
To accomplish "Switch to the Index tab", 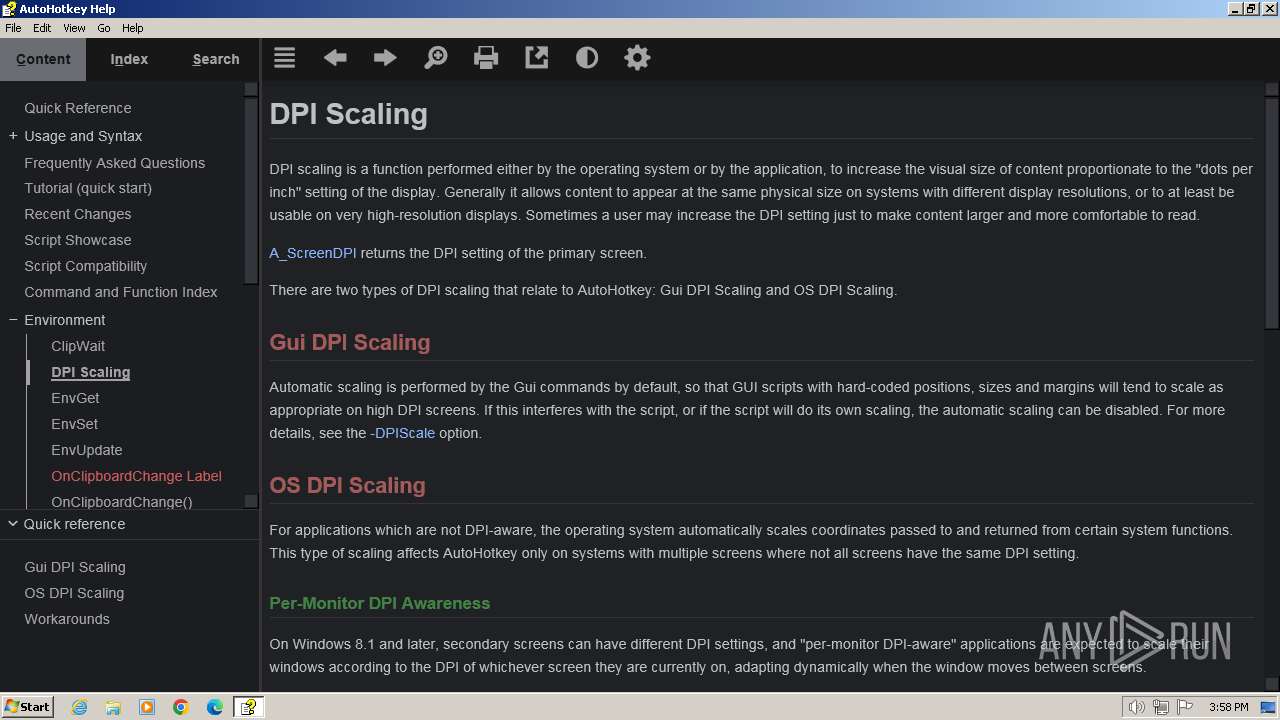I will click(129, 59).
